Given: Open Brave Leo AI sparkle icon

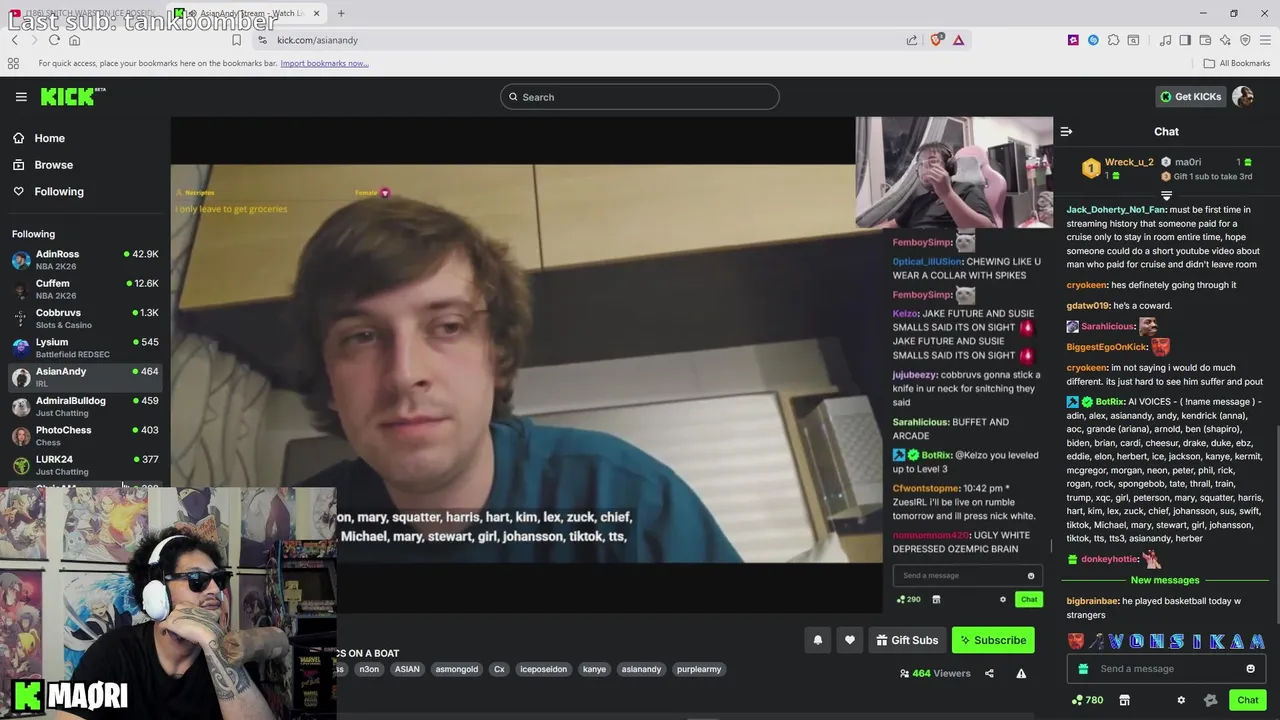Looking at the screenshot, I should point(1225,40).
